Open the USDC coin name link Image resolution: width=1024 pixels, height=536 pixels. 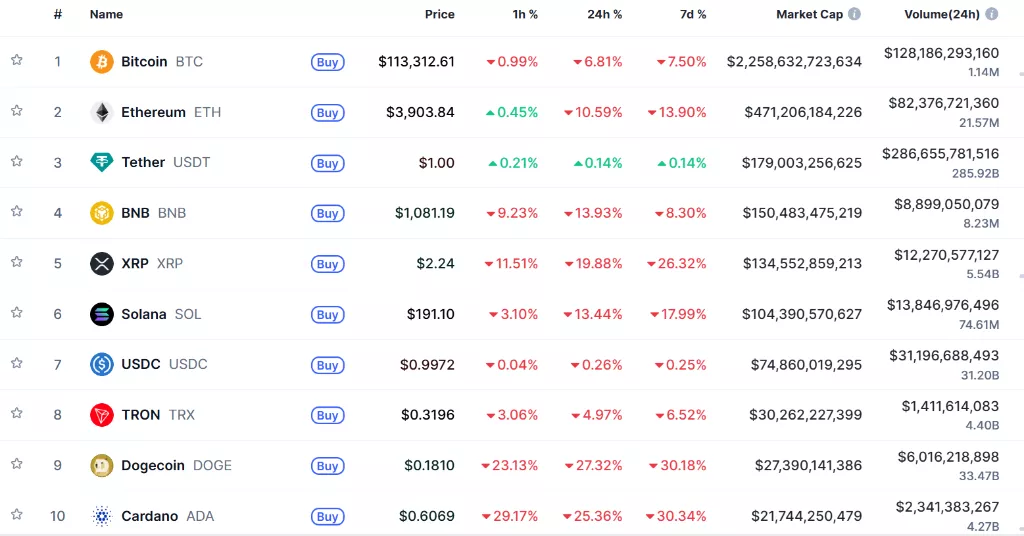coord(140,364)
